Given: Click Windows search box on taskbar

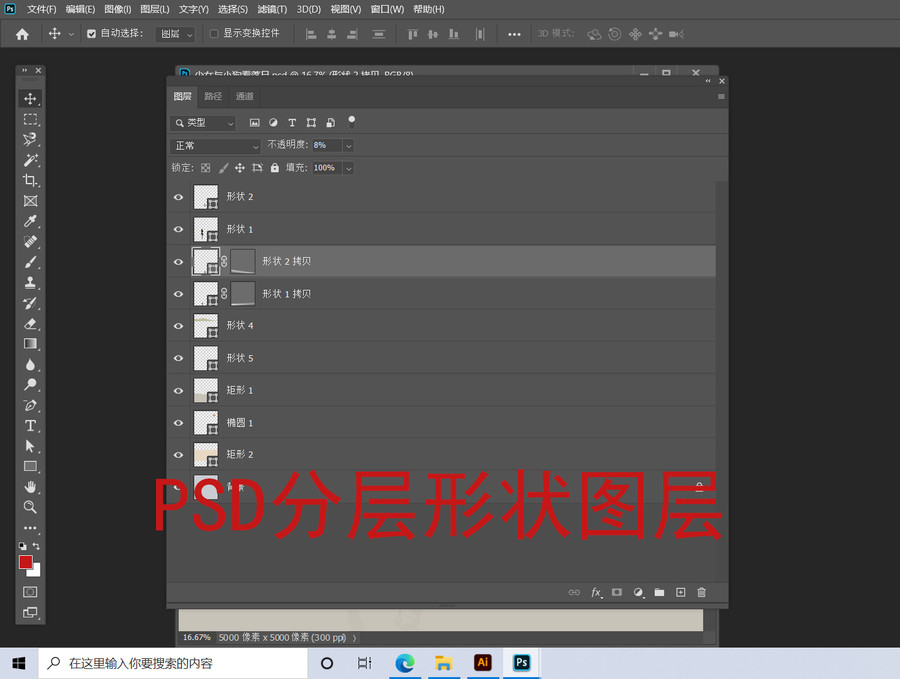Looking at the screenshot, I should (172, 664).
